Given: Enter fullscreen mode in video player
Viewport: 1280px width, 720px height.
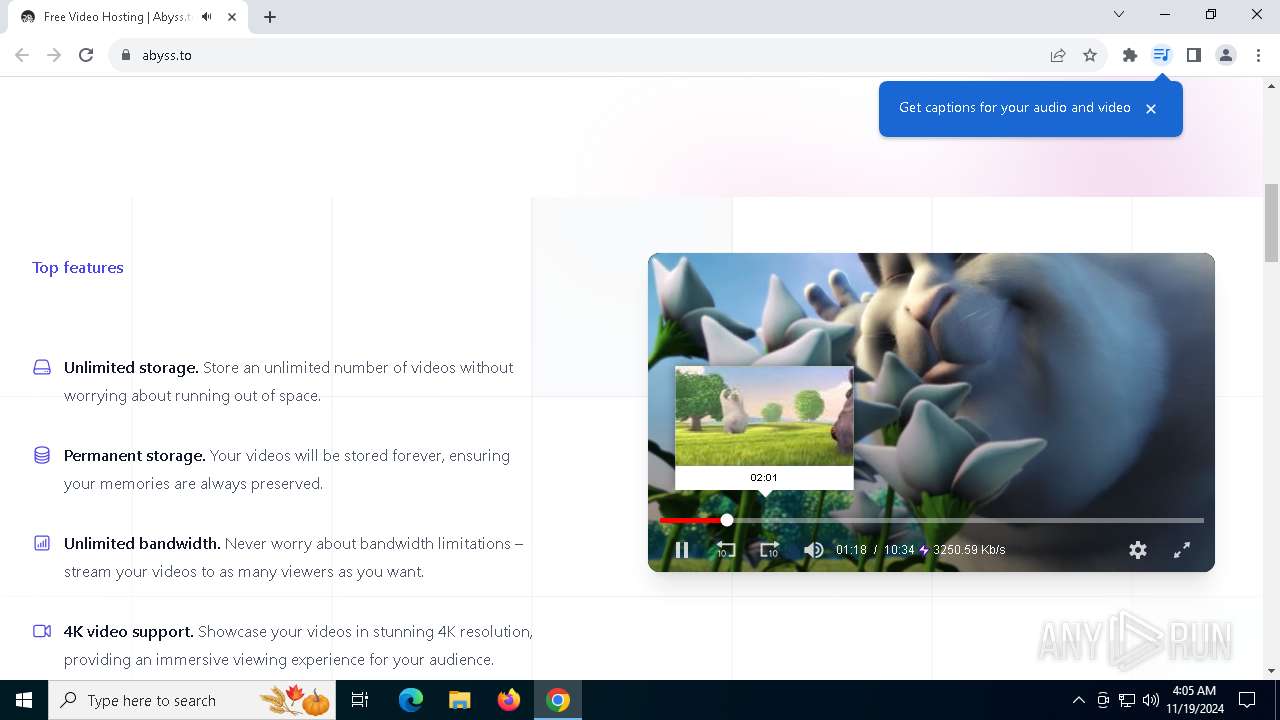Looking at the screenshot, I should 1182,550.
